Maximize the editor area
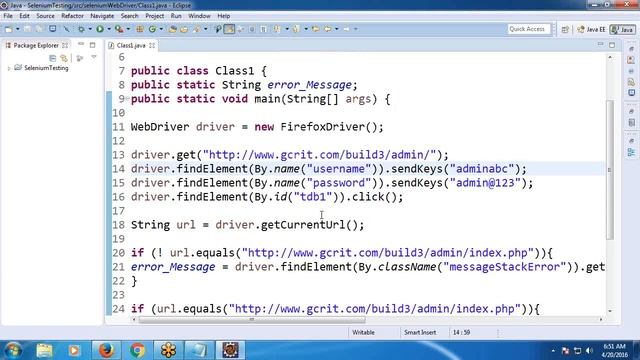Screen dimensions: 640x360 612,45
